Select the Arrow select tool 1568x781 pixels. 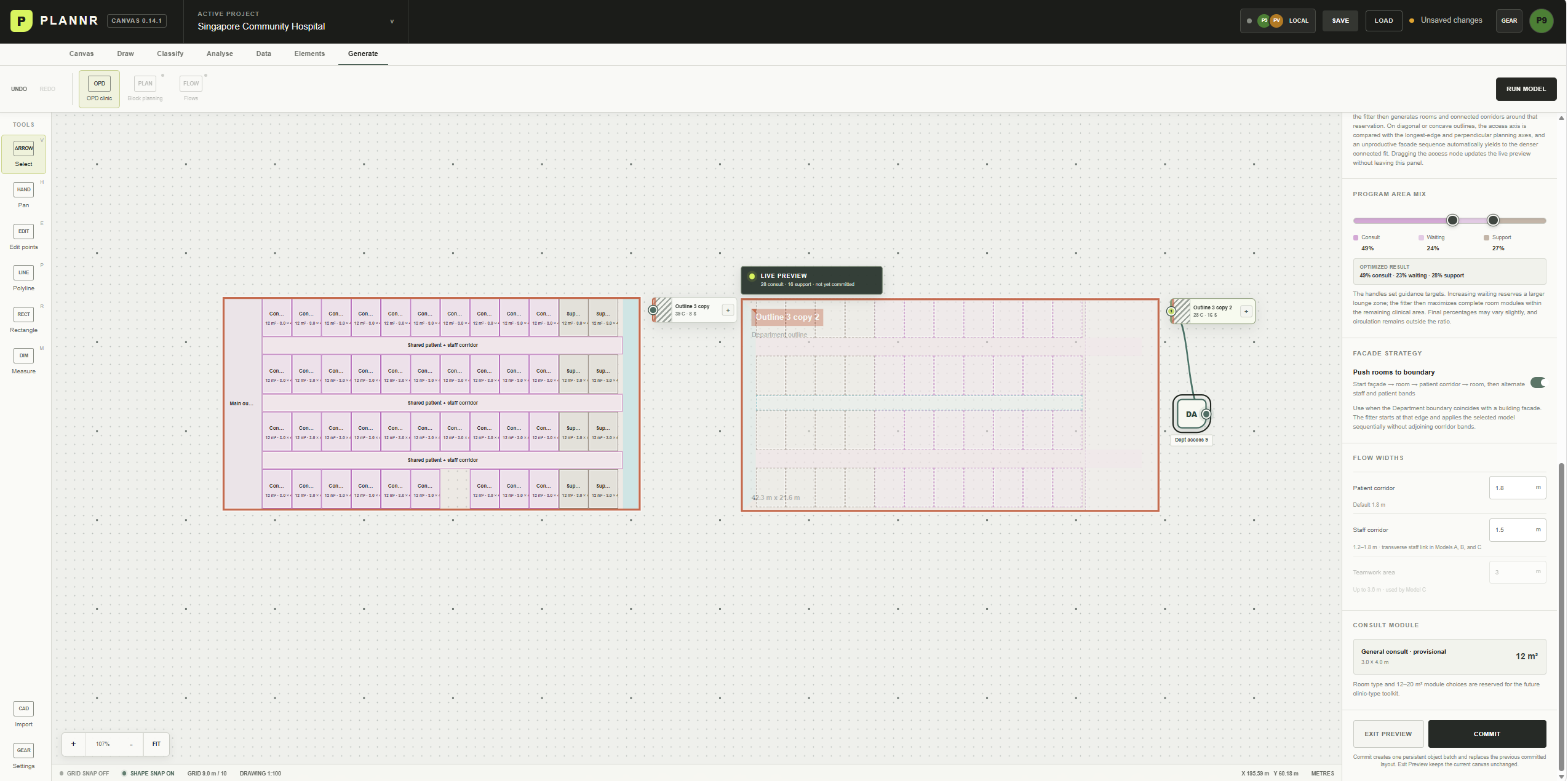pyautogui.click(x=23, y=154)
